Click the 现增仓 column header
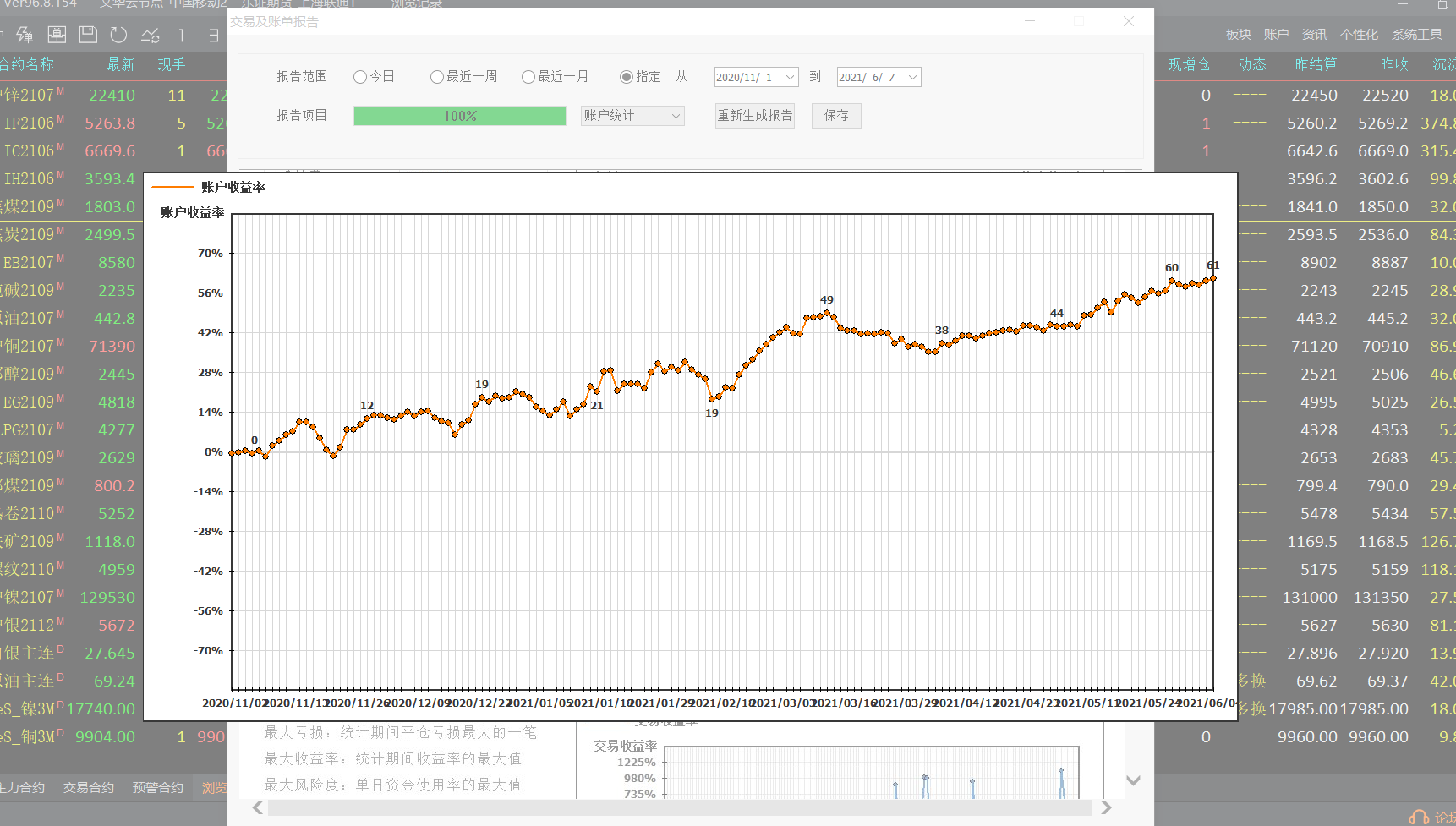This screenshot has height=826, width=1456. [1190, 65]
